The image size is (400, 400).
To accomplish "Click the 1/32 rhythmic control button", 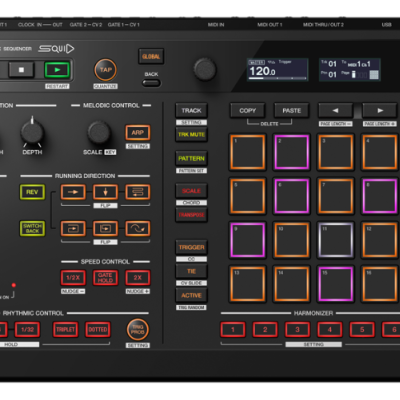I will 27,330.
